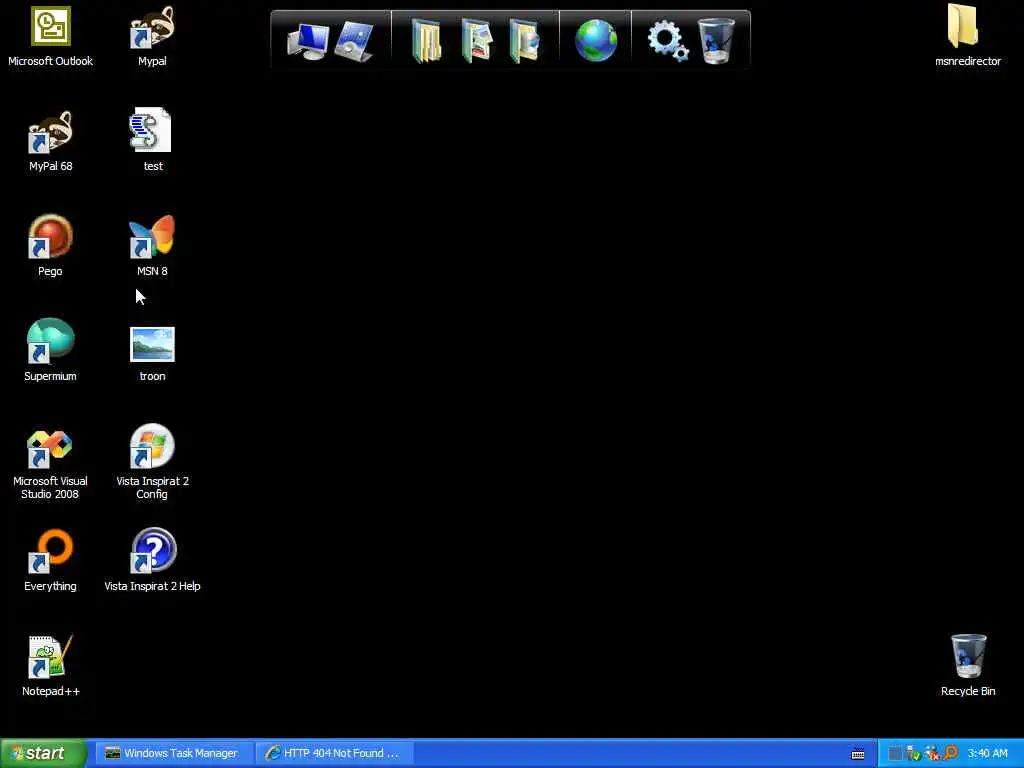
Task: Click the globe internet dock icon
Action: click(x=596, y=40)
